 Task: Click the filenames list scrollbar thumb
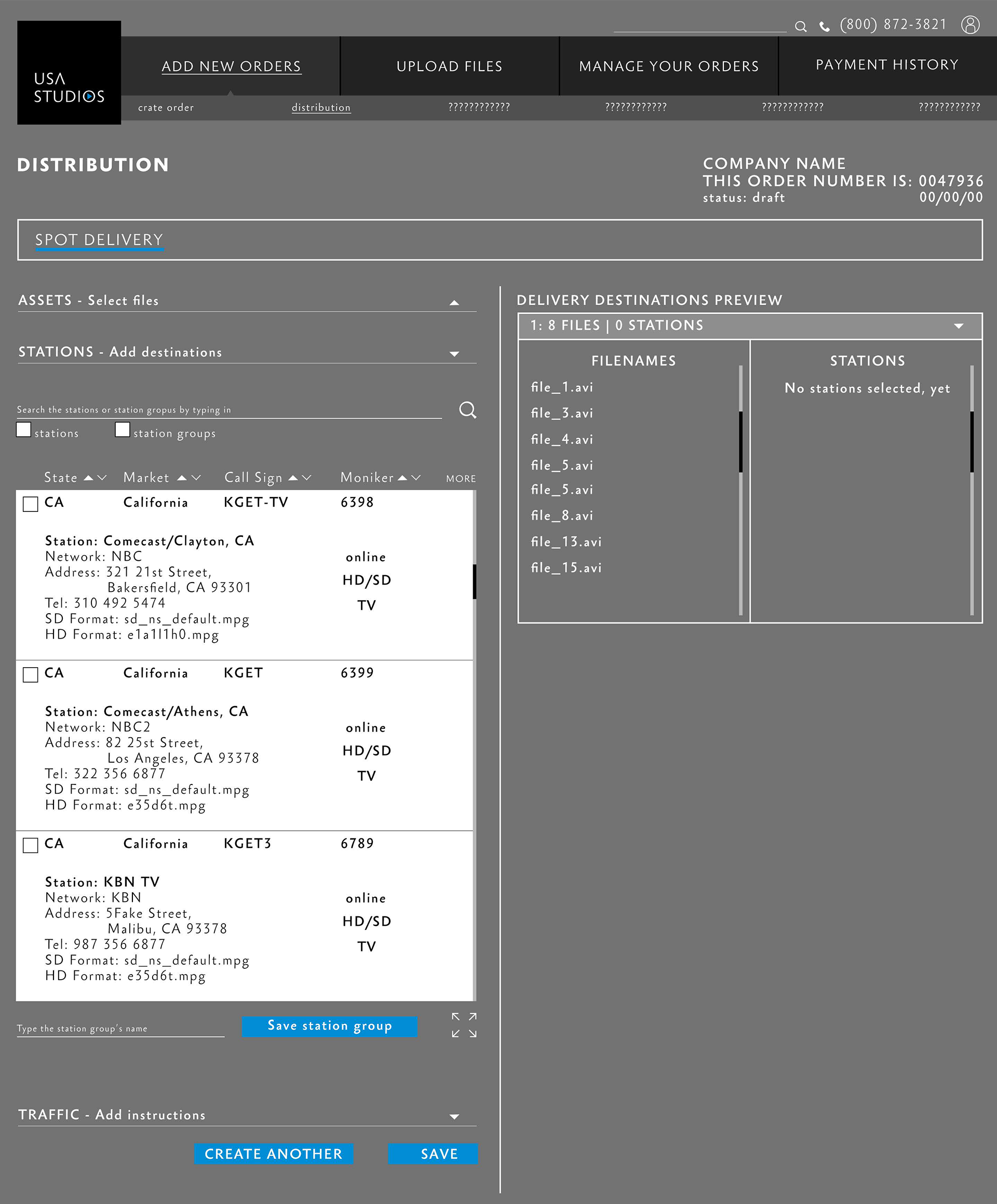740,441
